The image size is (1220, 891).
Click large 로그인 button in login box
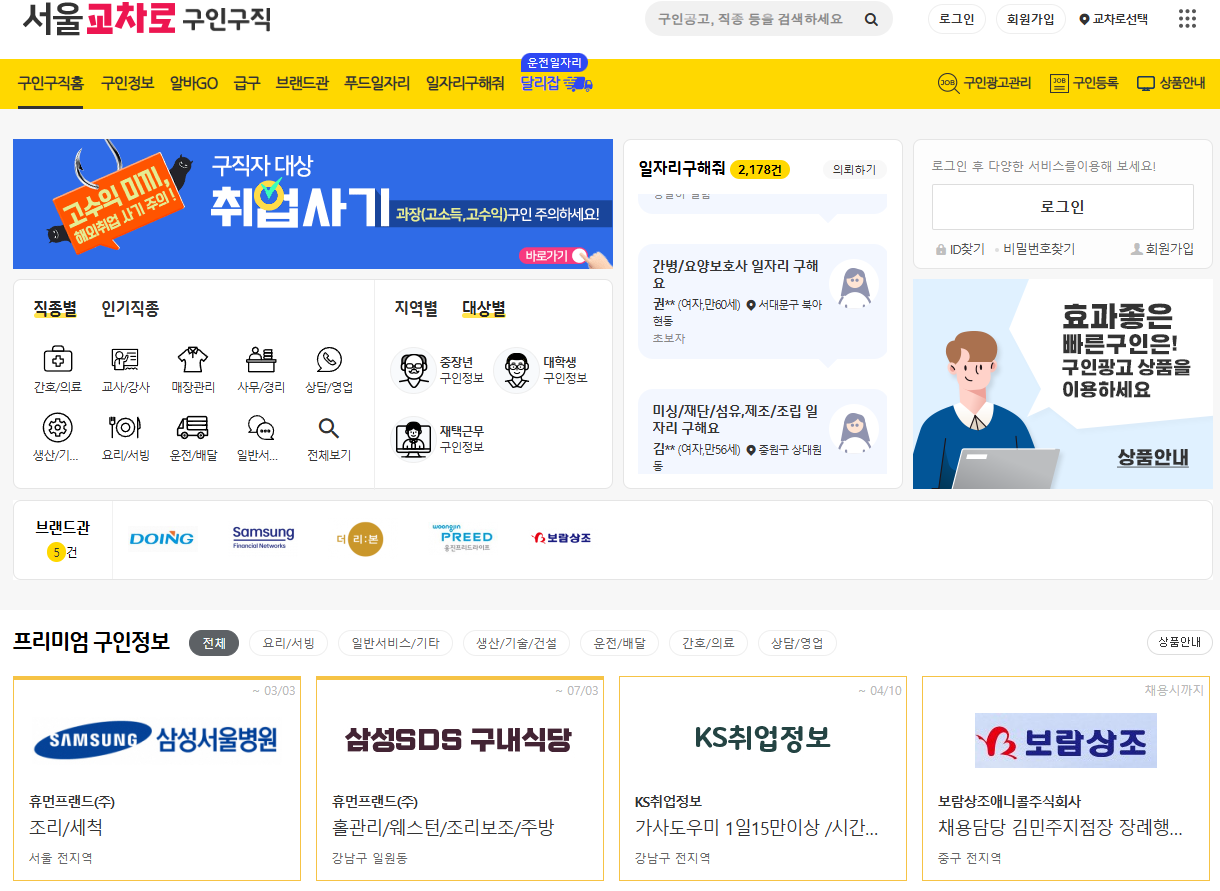[1062, 207]
